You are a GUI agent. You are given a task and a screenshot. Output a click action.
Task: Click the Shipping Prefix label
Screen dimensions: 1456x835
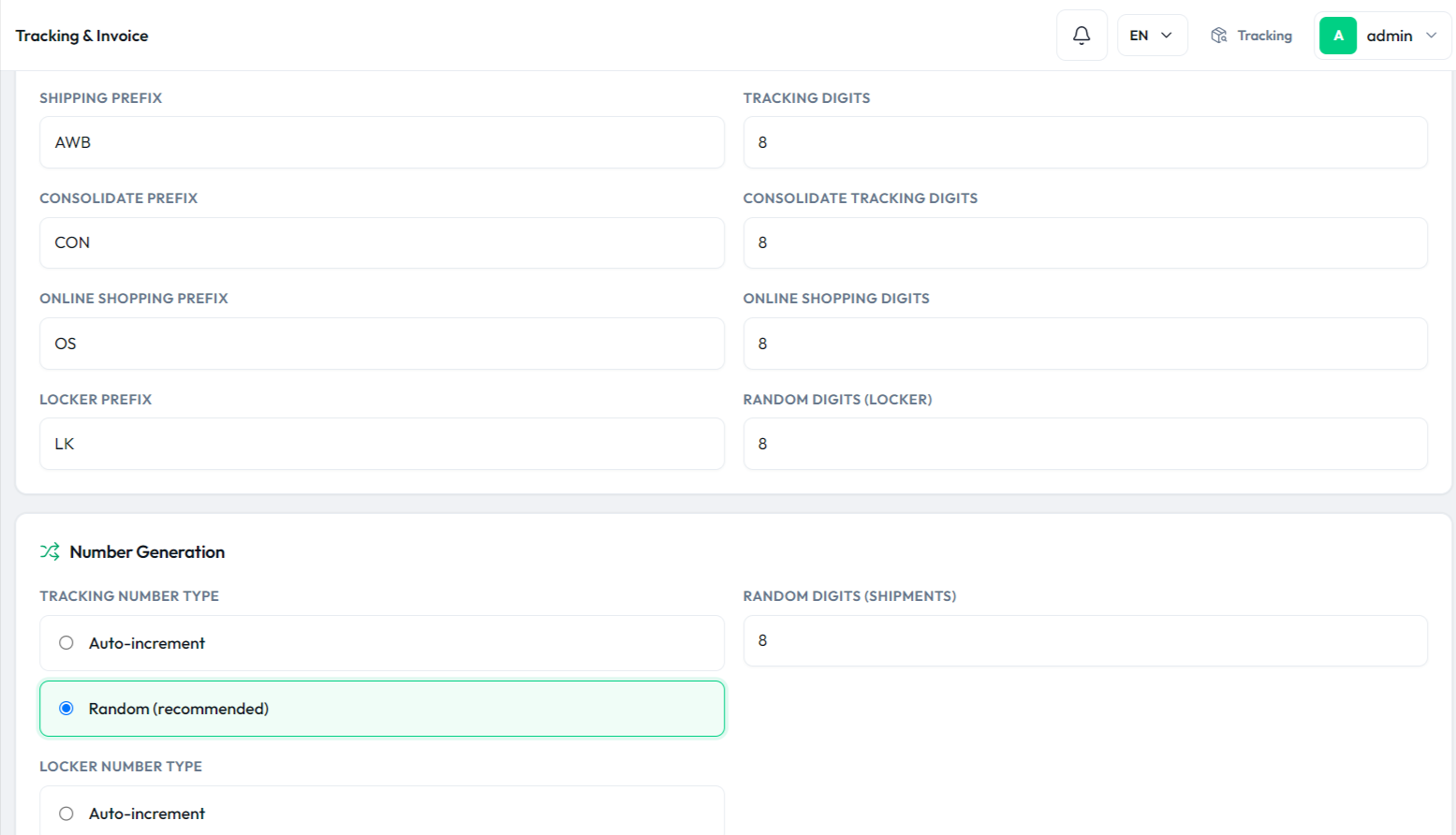[100, 98]
